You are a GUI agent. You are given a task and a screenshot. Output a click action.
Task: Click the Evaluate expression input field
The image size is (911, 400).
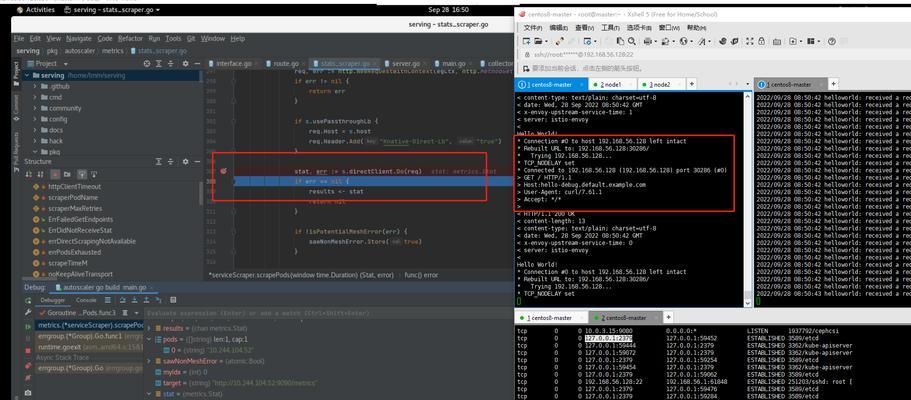coord(328,313)
